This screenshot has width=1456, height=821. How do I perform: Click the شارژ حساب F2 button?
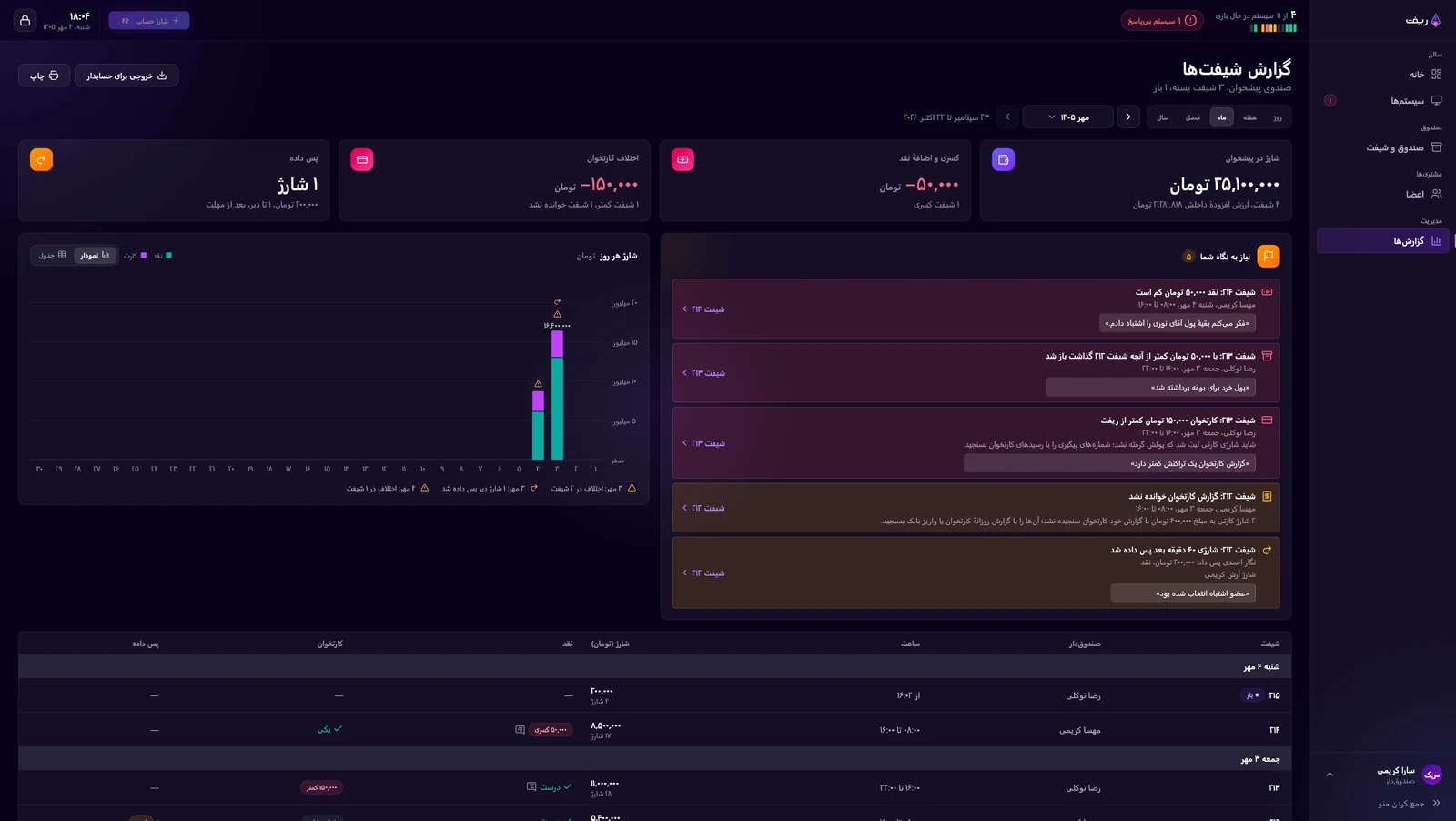pyautogui.click(x=149, y=20)
